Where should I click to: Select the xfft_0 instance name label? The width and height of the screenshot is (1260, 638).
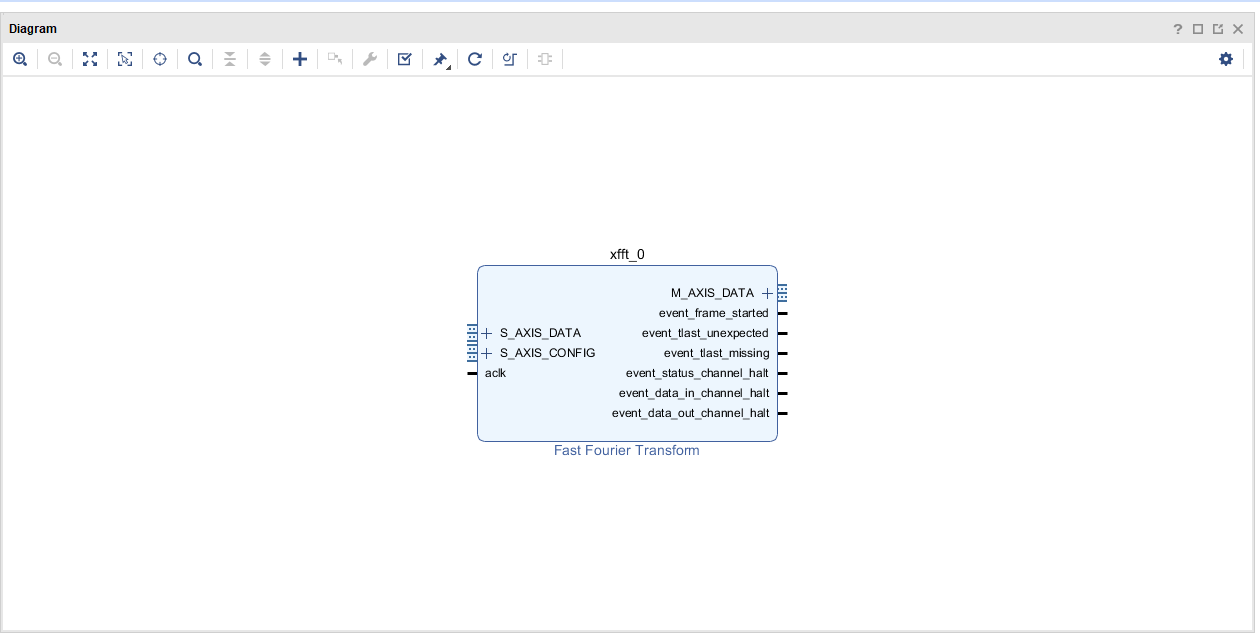pos(627,255)
